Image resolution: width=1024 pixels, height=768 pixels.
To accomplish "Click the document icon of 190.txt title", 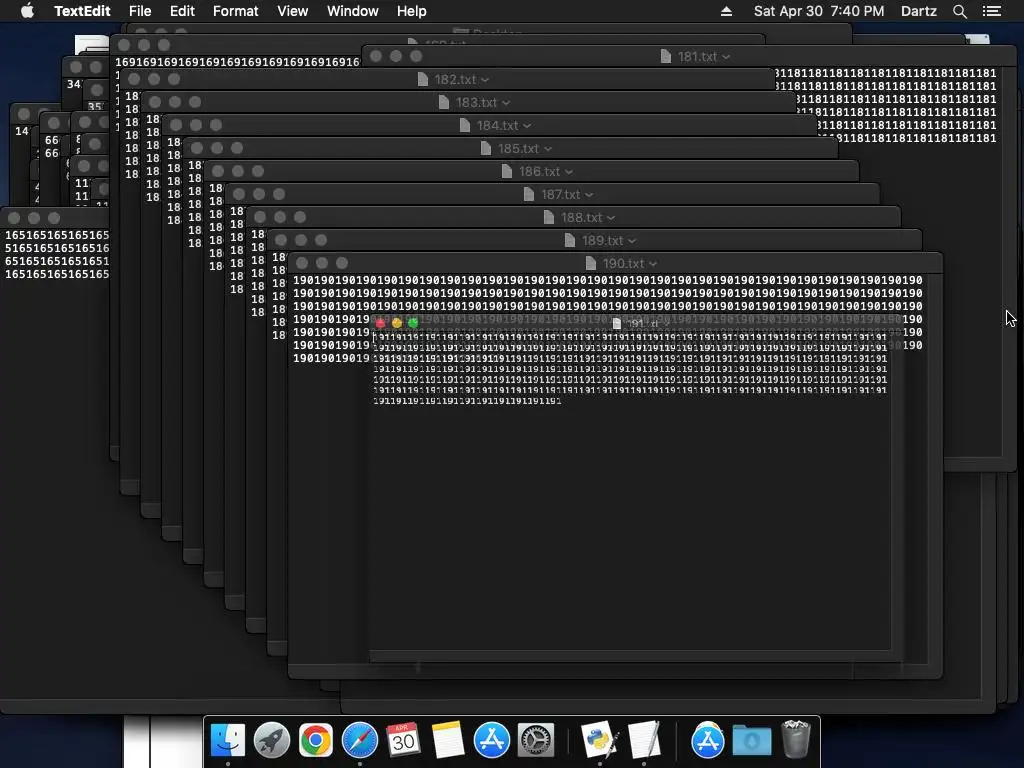I will [590, 263].
